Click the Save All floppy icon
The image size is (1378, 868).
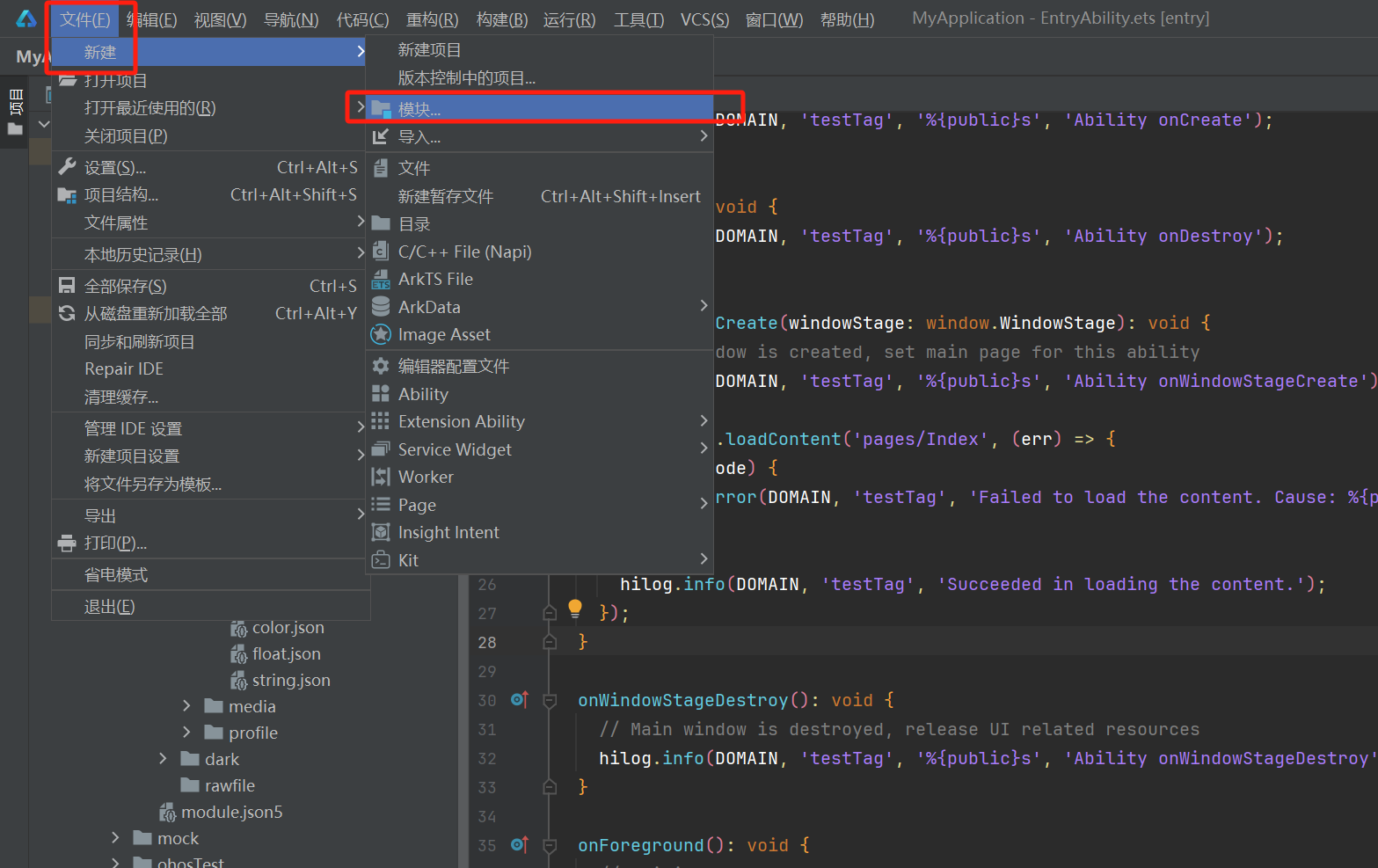click(67, 286)
